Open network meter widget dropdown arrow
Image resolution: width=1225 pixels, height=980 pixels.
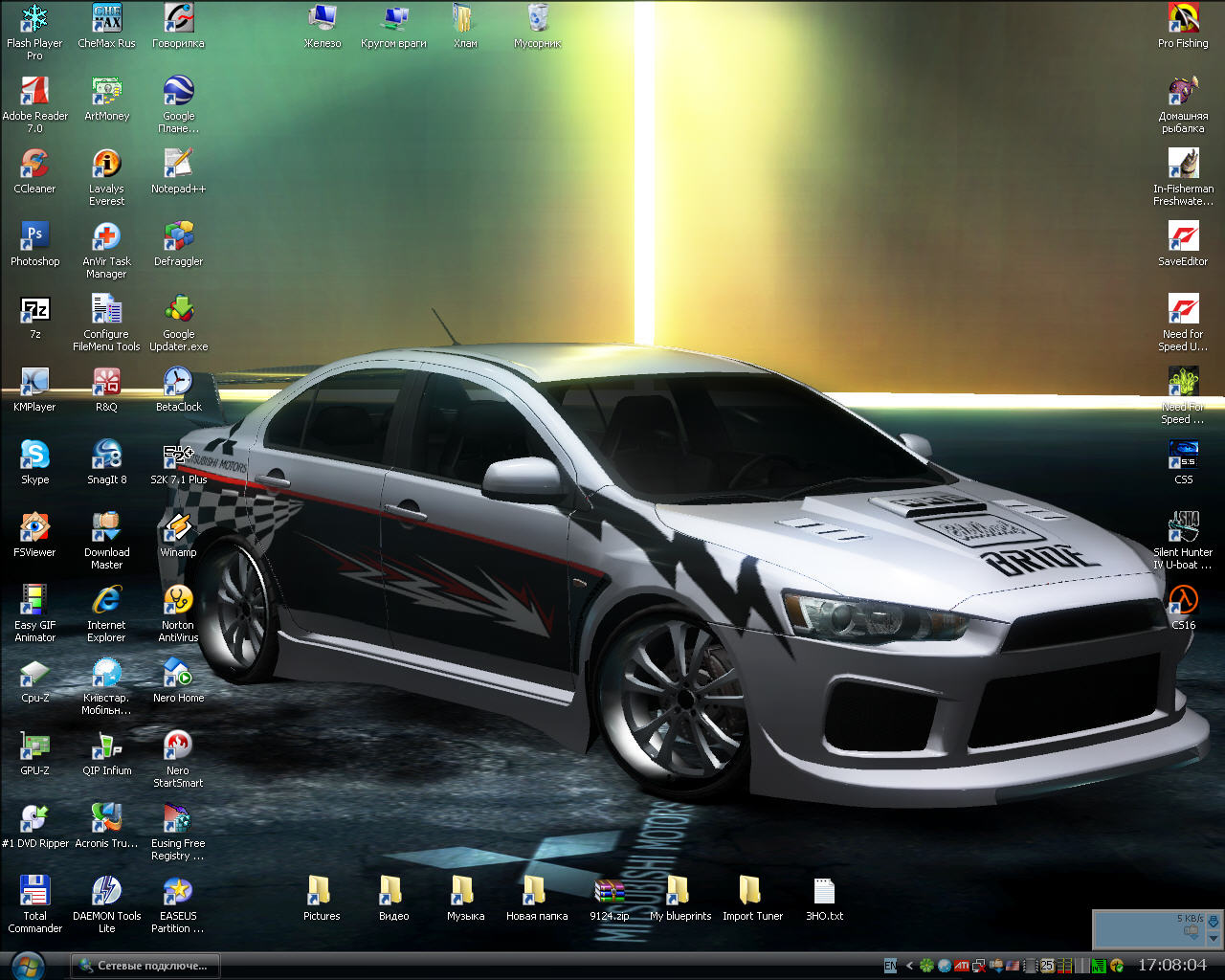coord(1214,939)
